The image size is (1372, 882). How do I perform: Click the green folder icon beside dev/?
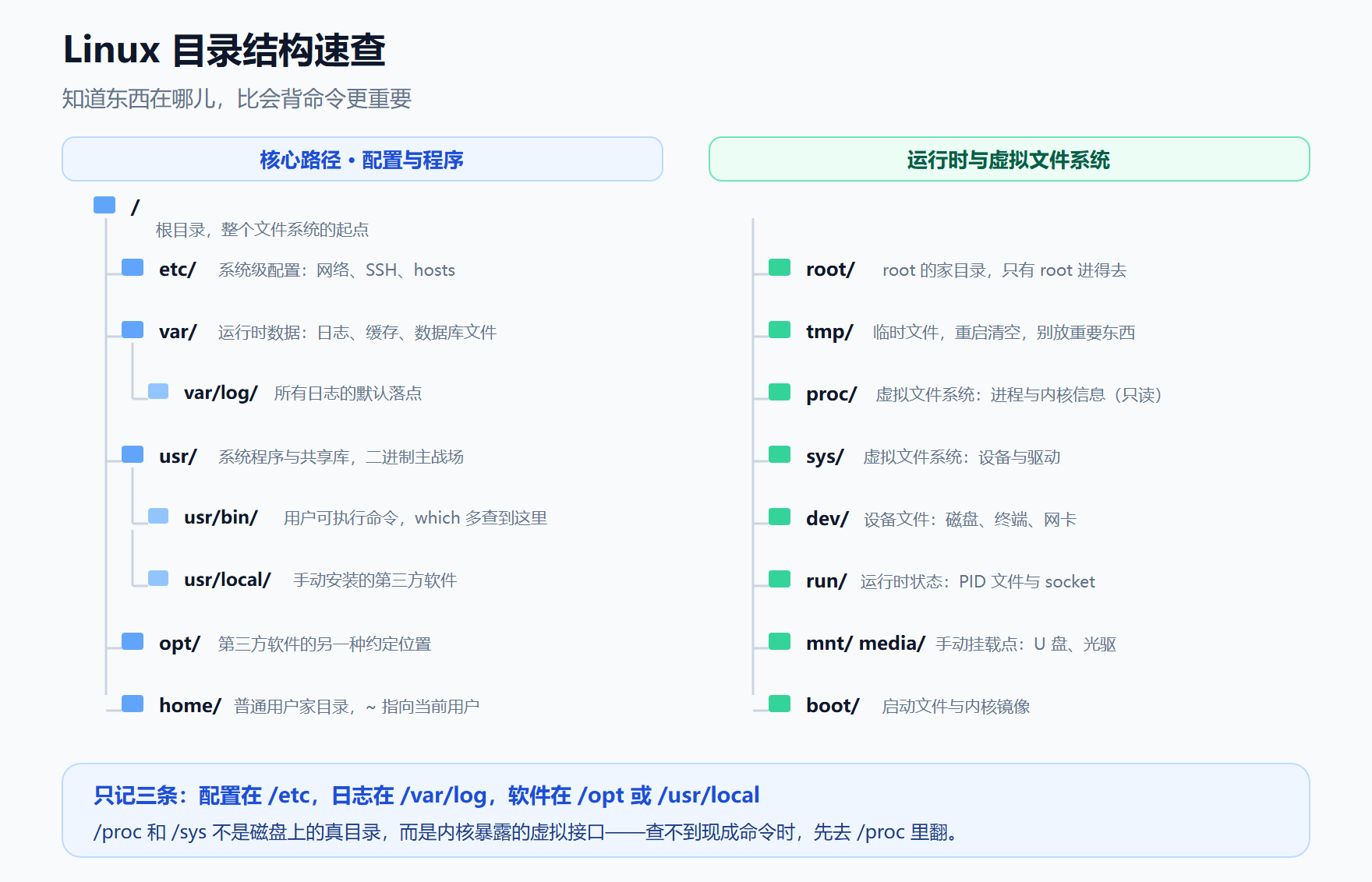[x=780, y=517]
